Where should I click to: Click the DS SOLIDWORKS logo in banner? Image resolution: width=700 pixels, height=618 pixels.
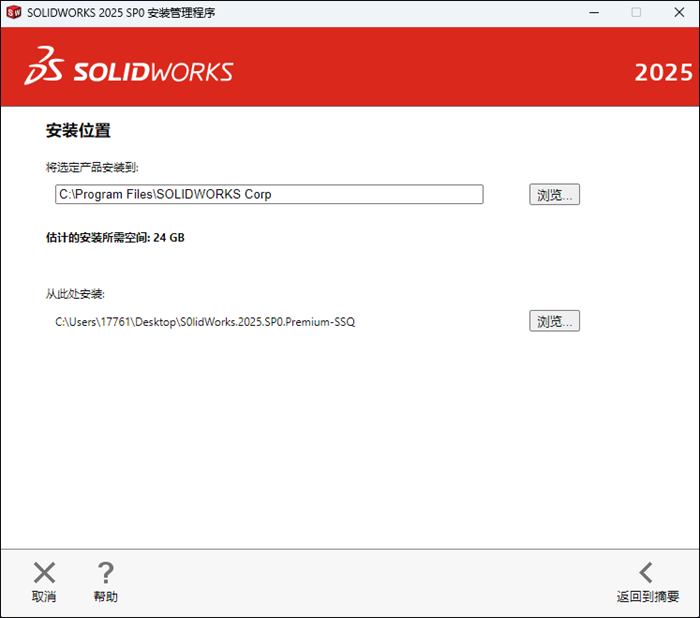(x=129, y=66)
